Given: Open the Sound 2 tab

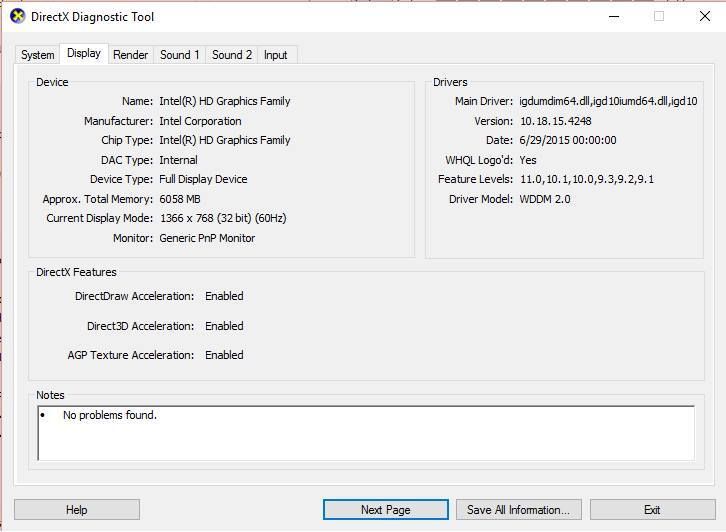Looking at the screenshot, I should 232,55.
